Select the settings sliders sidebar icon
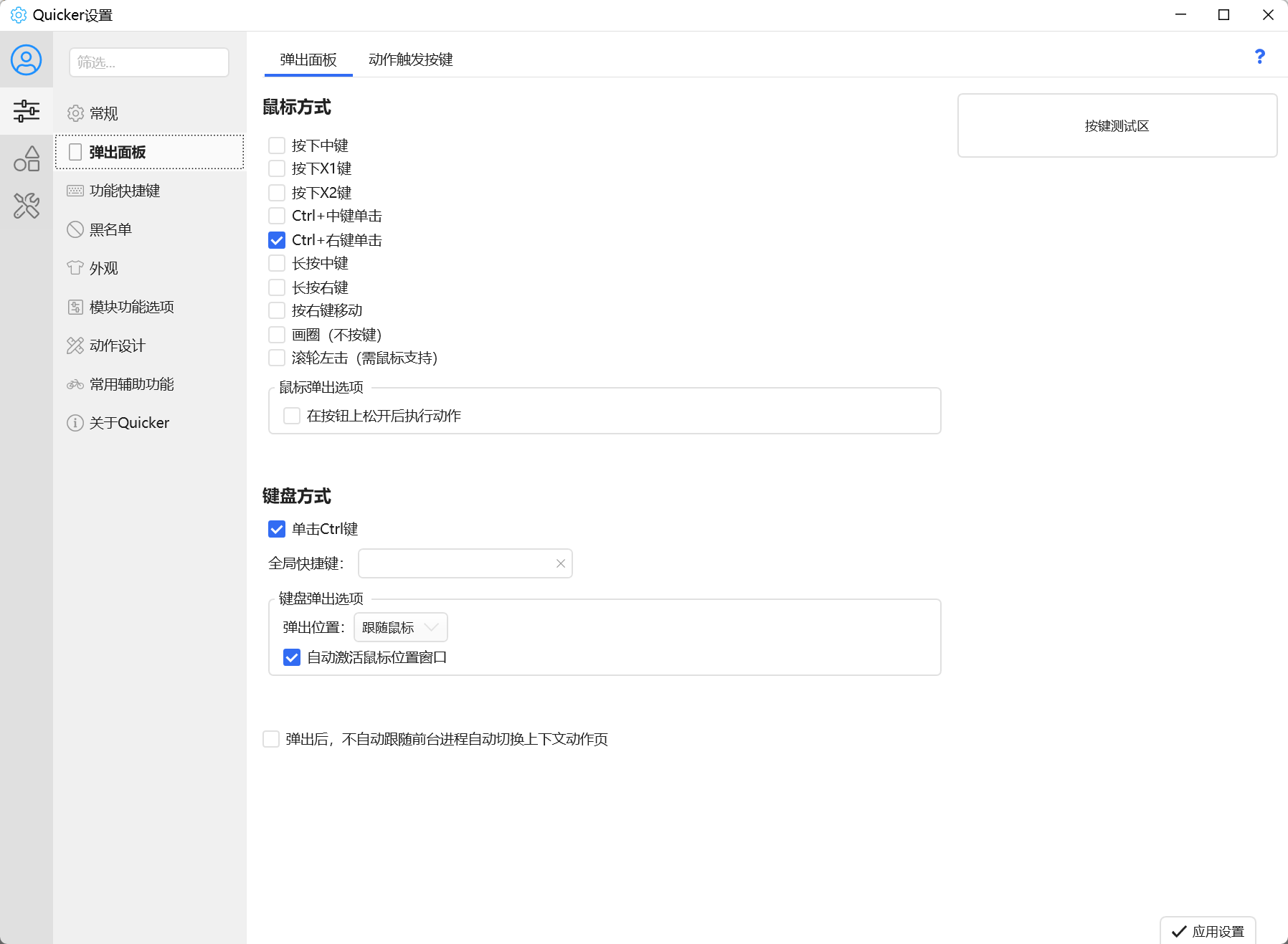The width and height of the screenshot is (1288, 944). (27, 111)
